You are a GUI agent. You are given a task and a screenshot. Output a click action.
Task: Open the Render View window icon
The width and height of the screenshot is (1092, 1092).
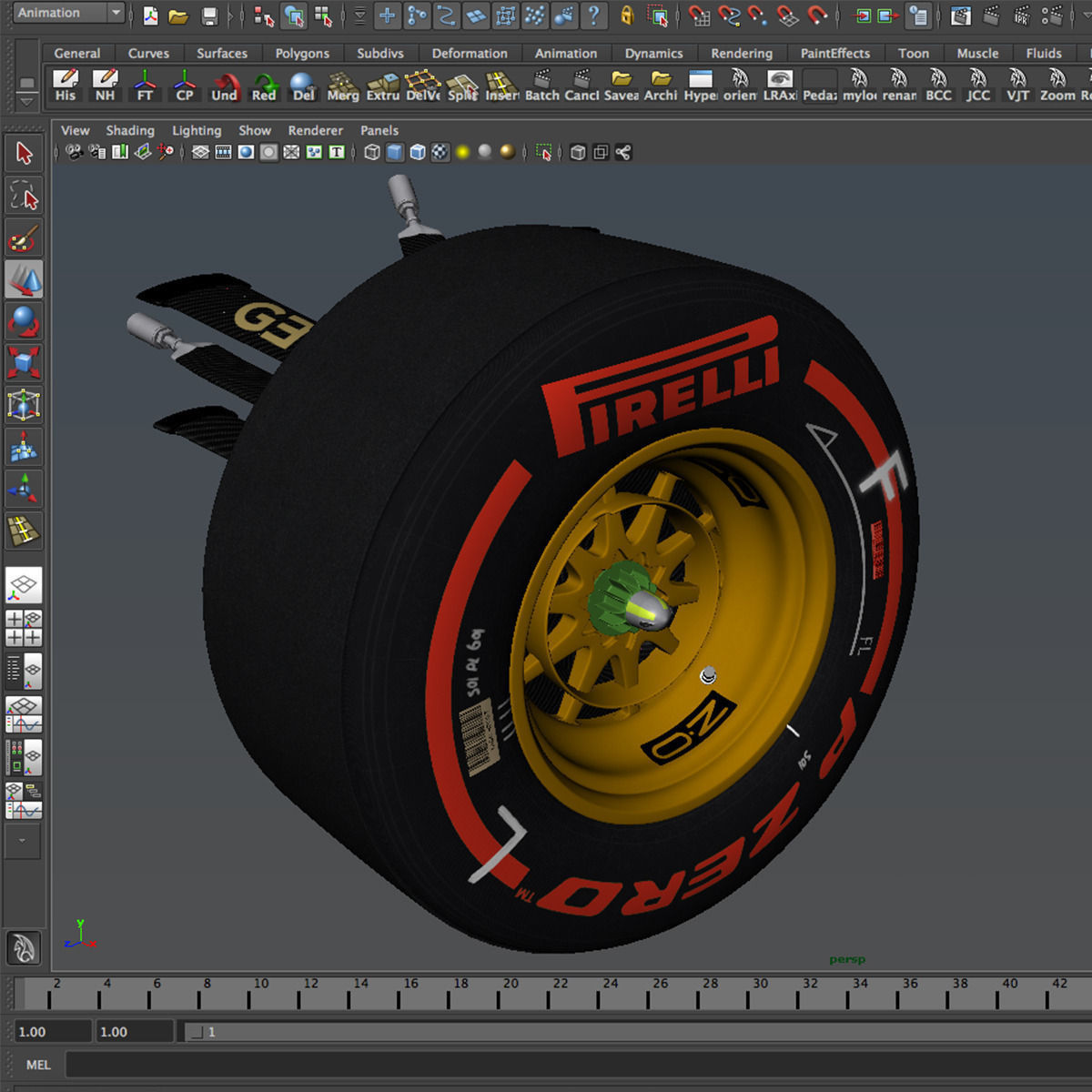[x=960, y=15]
